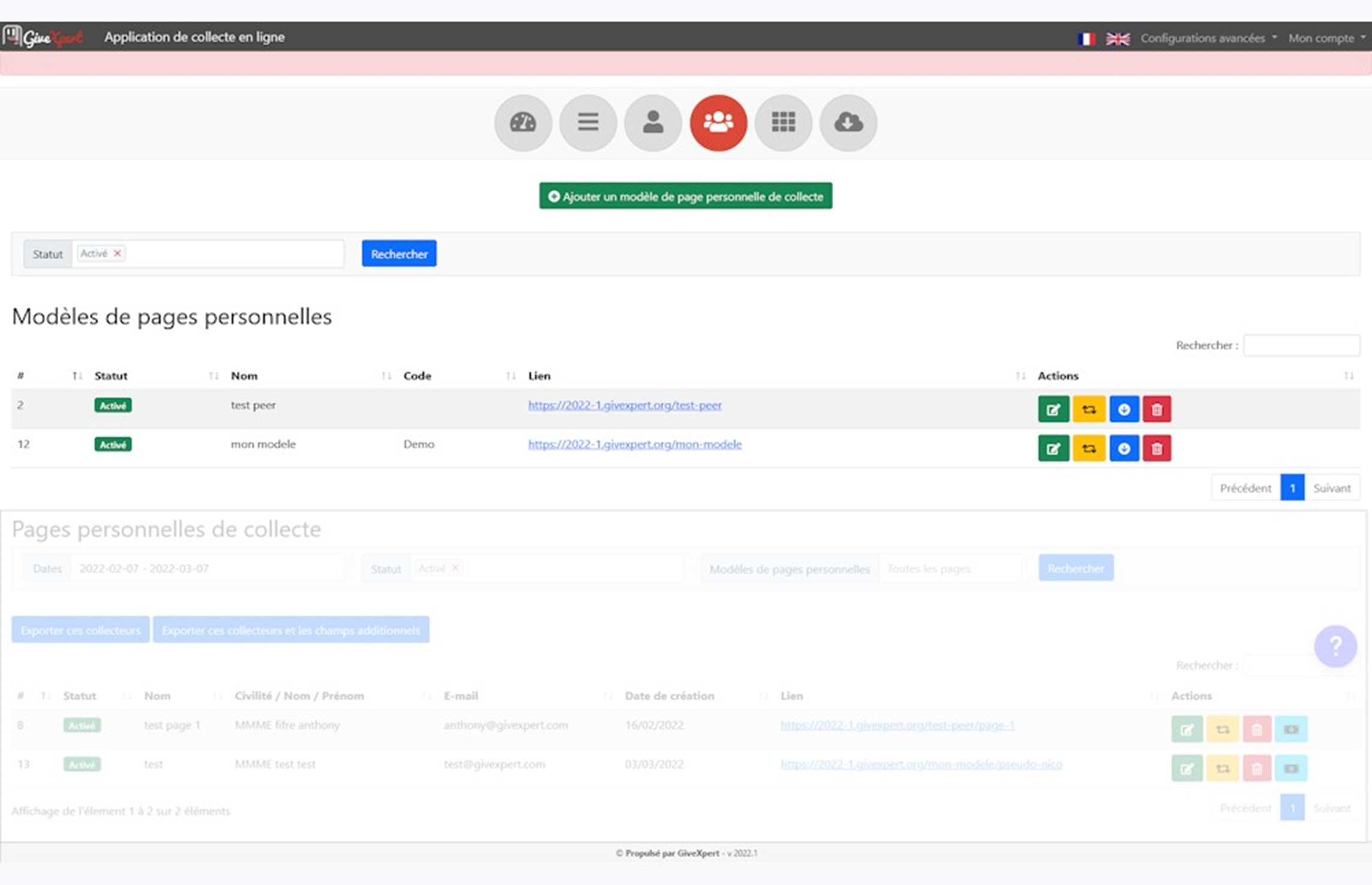Delete the 'test peer' model
Screen dimensions: 1372x885
click(1157, 410)
